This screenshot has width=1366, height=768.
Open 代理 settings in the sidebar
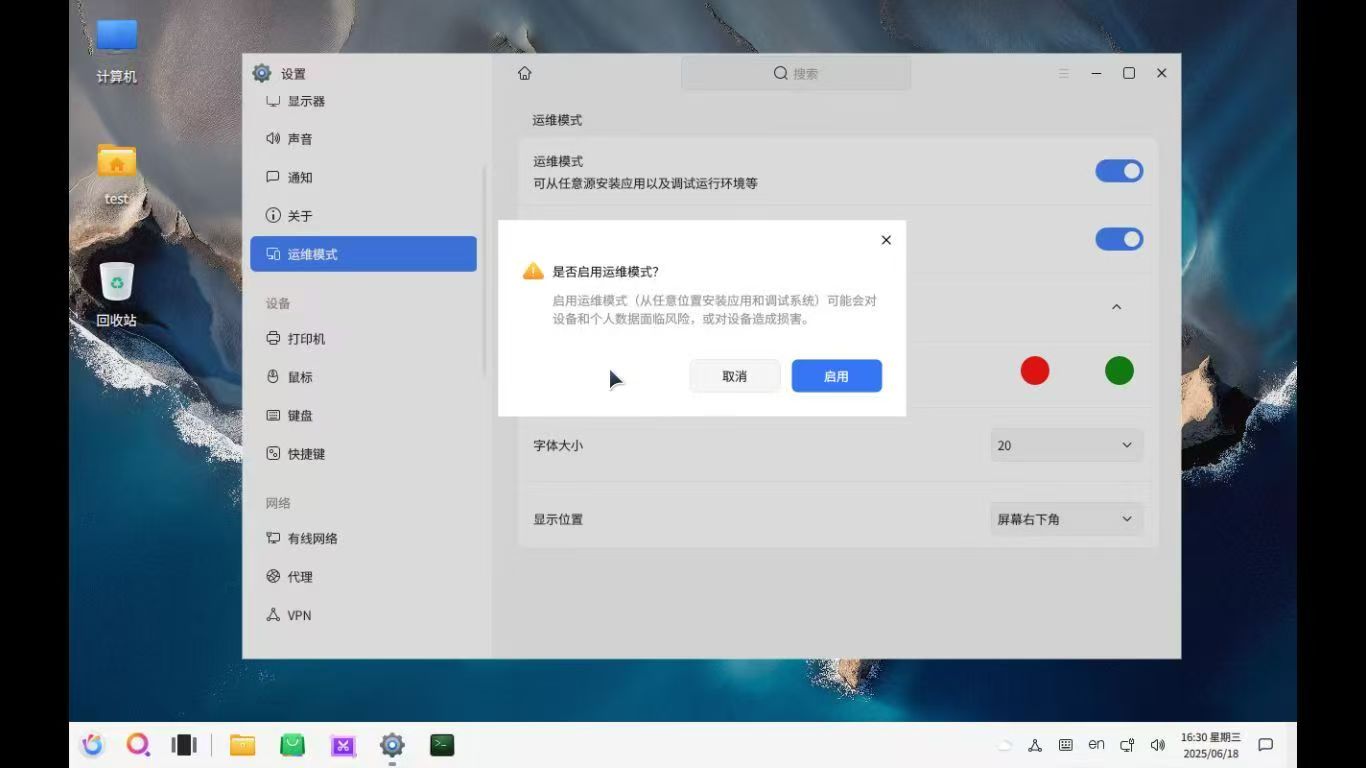pyautogui.click(x=364, y=577)
